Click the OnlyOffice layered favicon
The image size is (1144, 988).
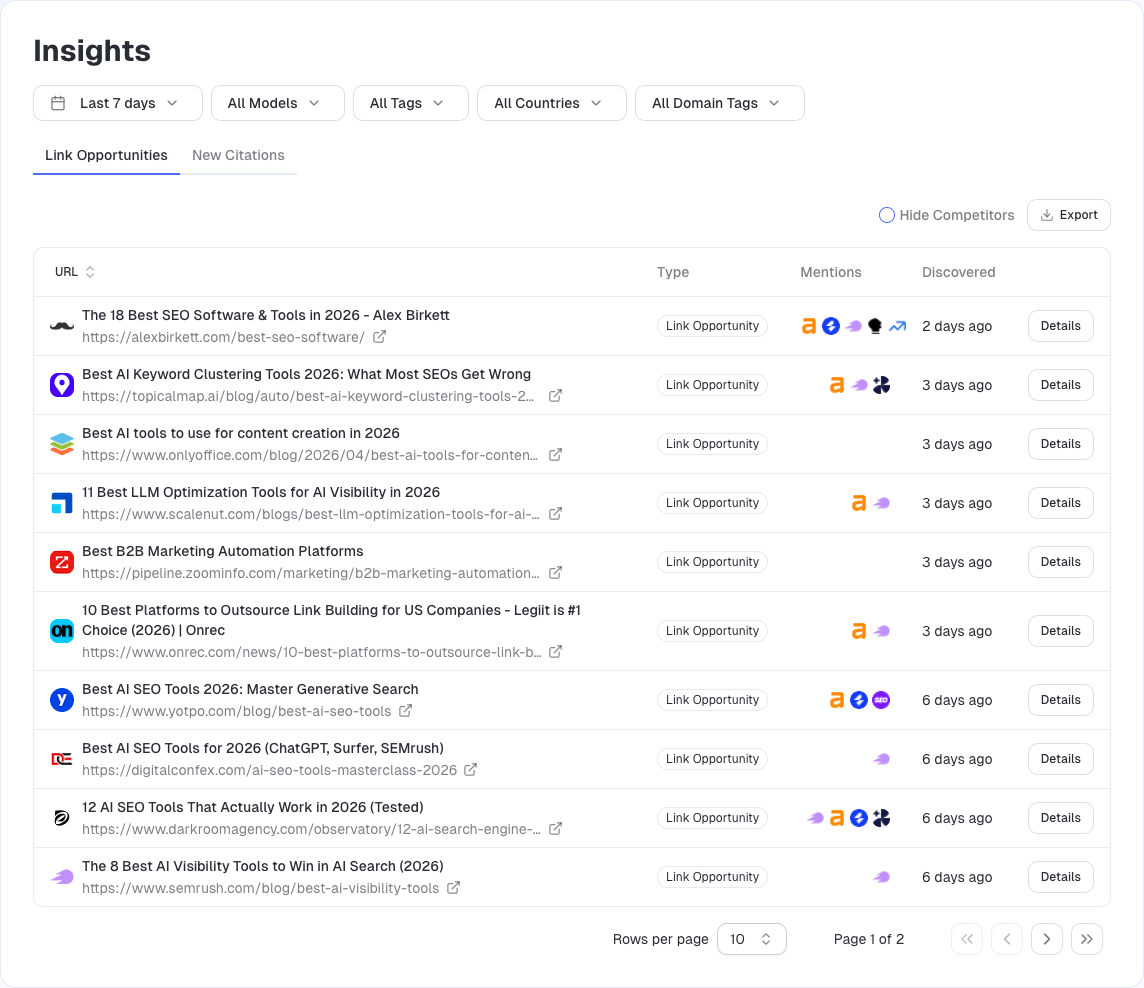click(x=62, y=444)
